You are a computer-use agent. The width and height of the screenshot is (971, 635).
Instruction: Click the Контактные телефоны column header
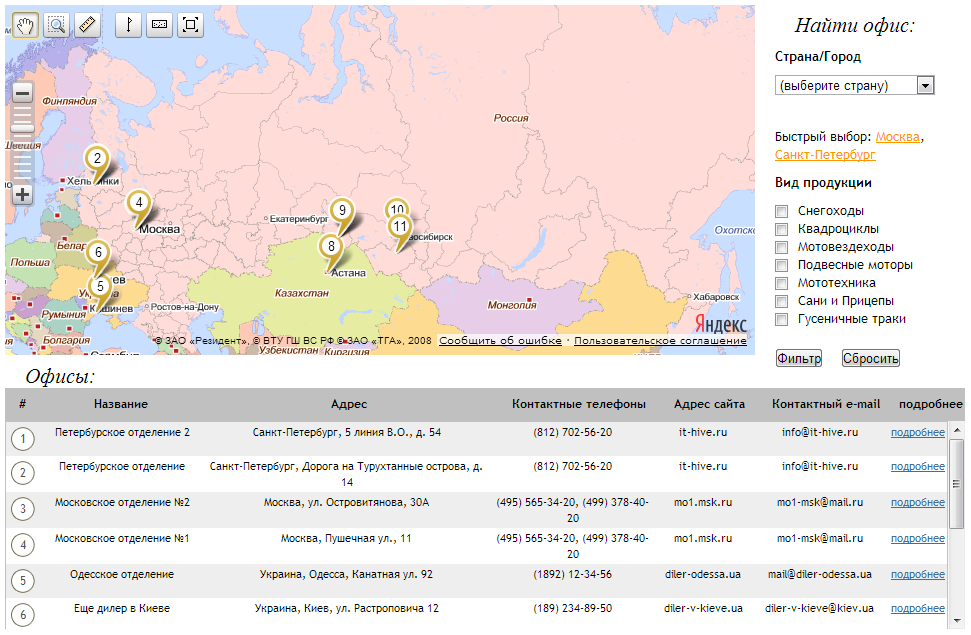tap(578, 404)
